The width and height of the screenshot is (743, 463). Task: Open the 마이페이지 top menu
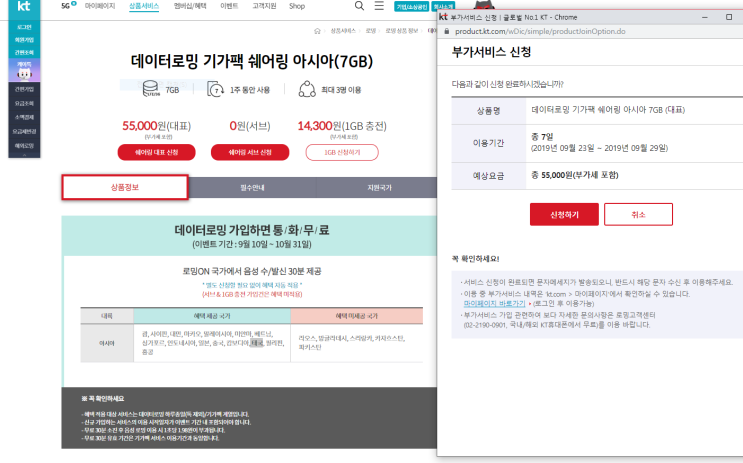(x=100, y=6)
